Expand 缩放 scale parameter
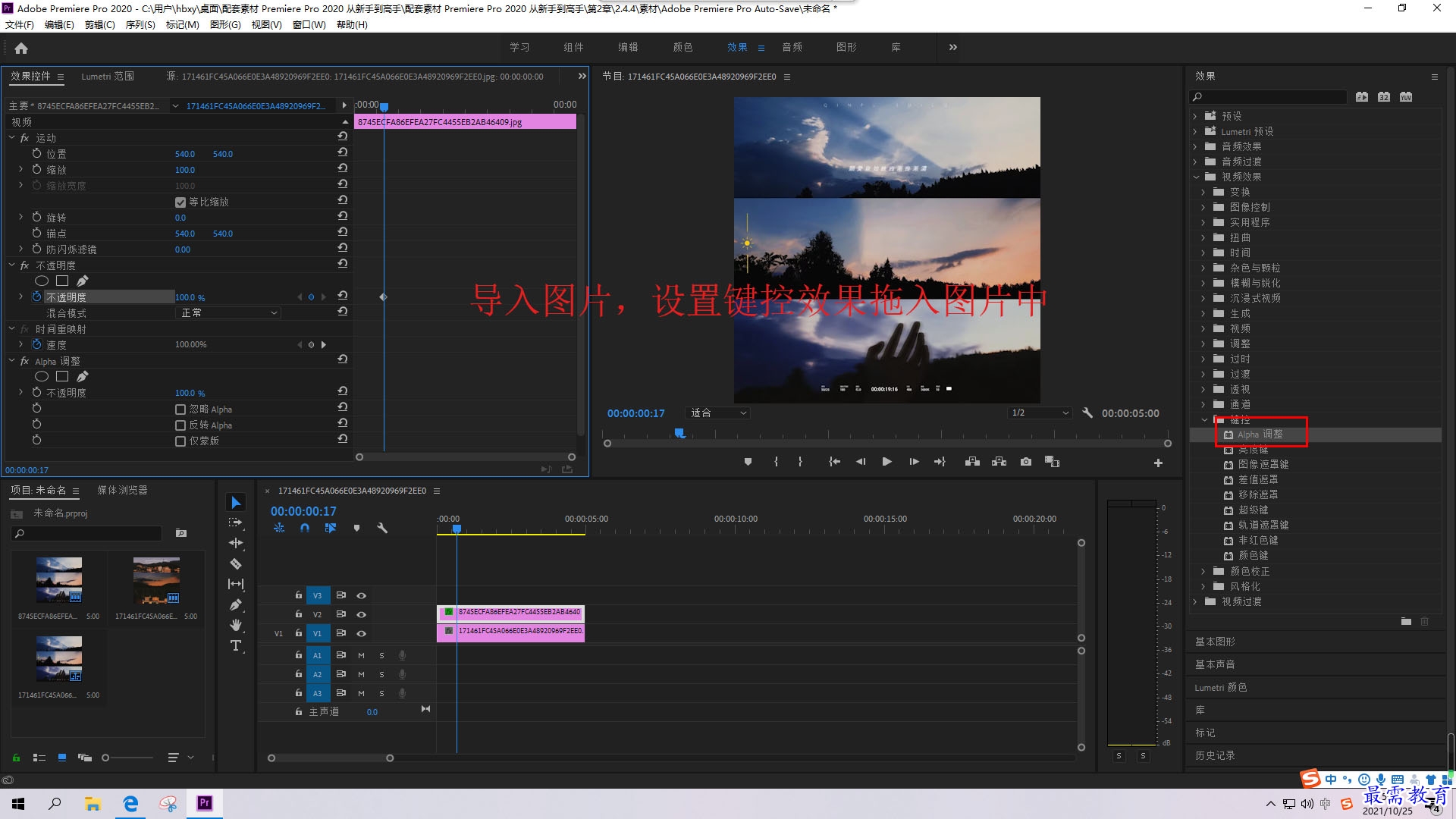This screenshot has height=819, width=1456. [20, 170]
